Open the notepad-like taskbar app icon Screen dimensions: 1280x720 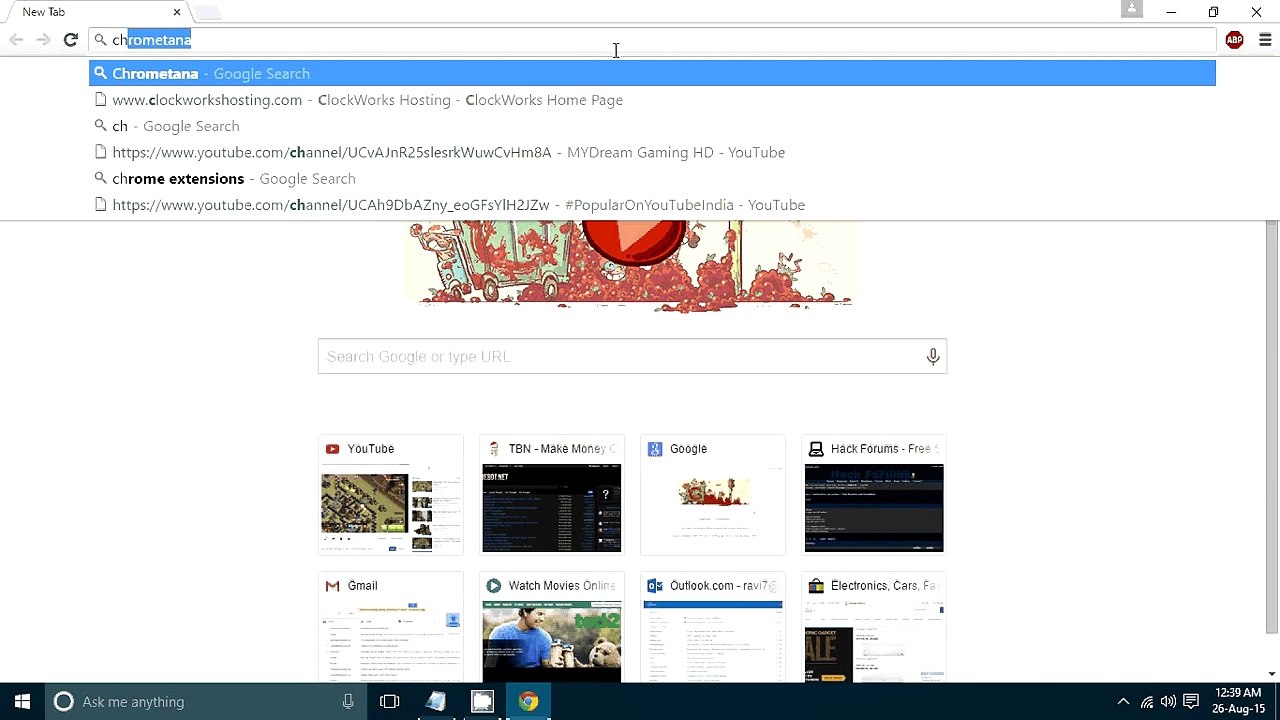pyautogui.click(x=436, y=702)
